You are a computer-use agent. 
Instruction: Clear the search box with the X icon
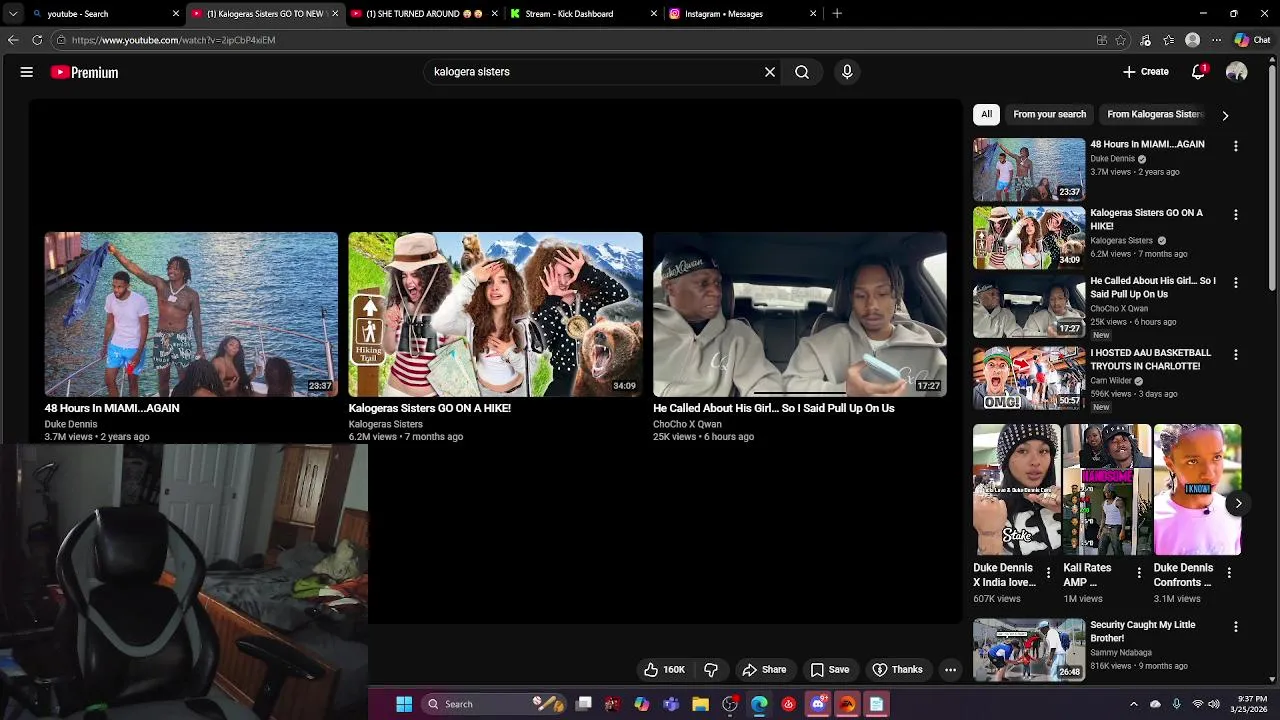[770, 72]
